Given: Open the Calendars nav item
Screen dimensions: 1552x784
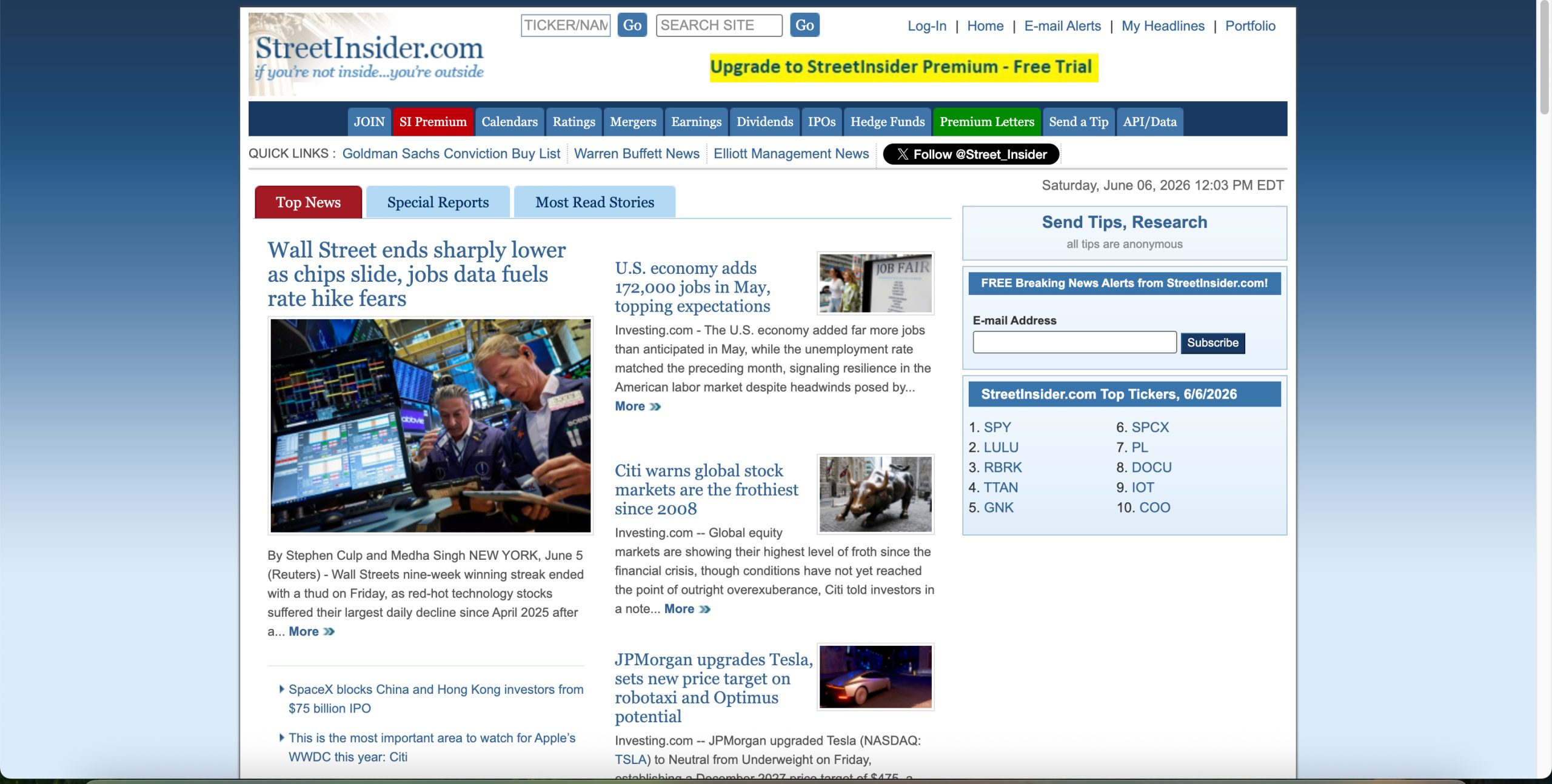Looking at the screenshot, I should [x=509, y=122].
